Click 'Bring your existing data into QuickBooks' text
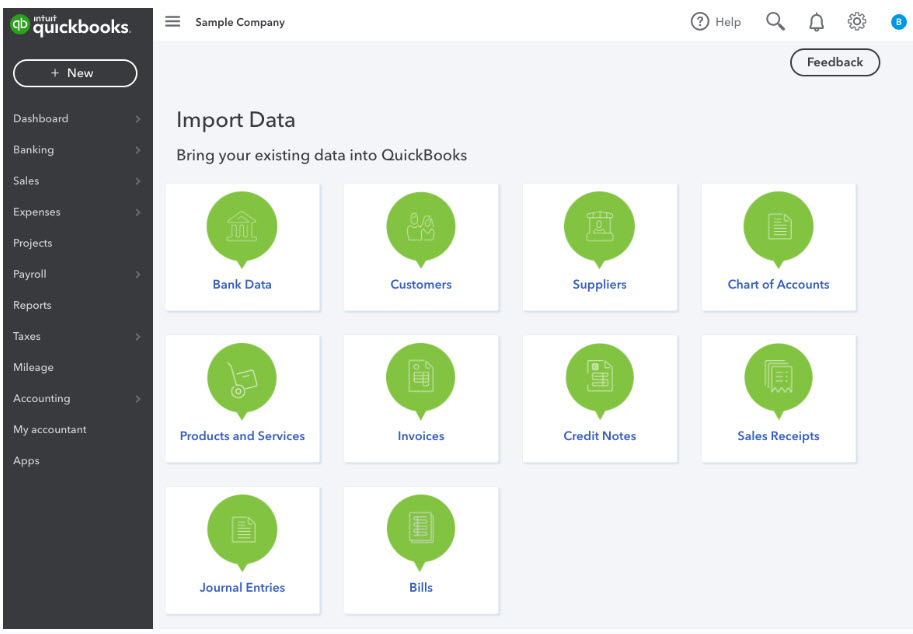The width and height of the screenshot is (913, 634). (x=321, y=155)
